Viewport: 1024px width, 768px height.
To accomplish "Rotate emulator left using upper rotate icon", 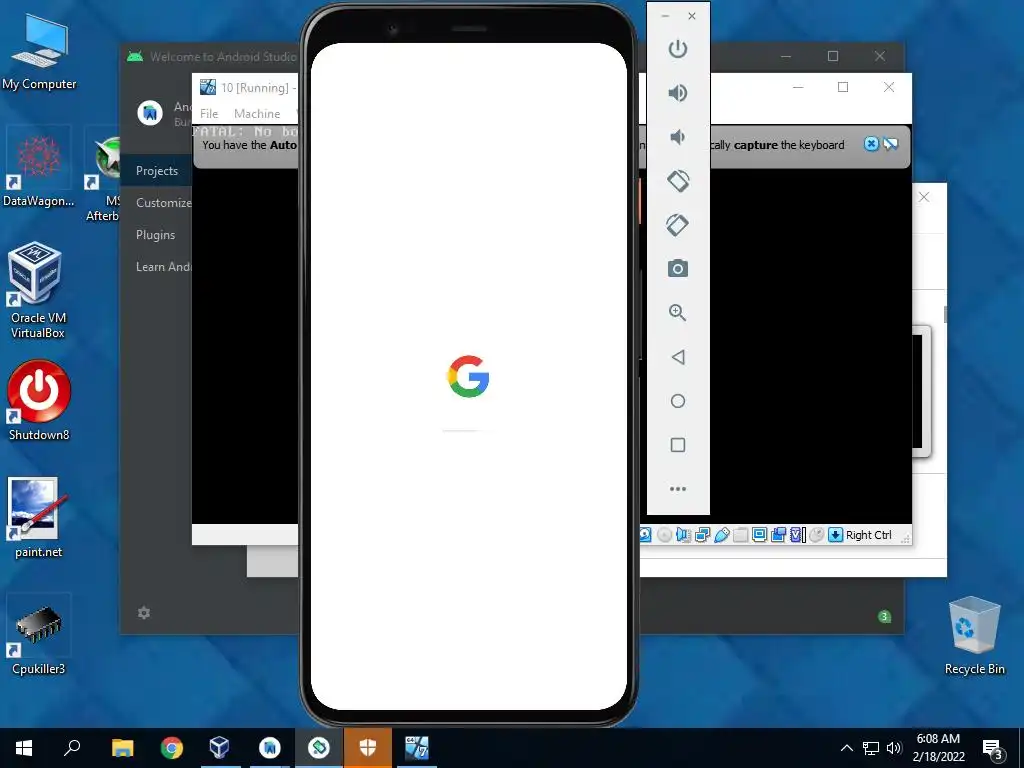I will (678, 181).
